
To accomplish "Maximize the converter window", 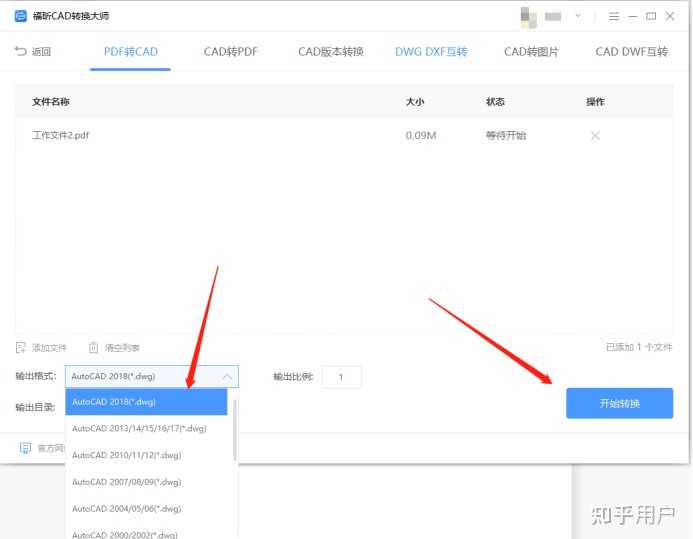I will [651, 16].
